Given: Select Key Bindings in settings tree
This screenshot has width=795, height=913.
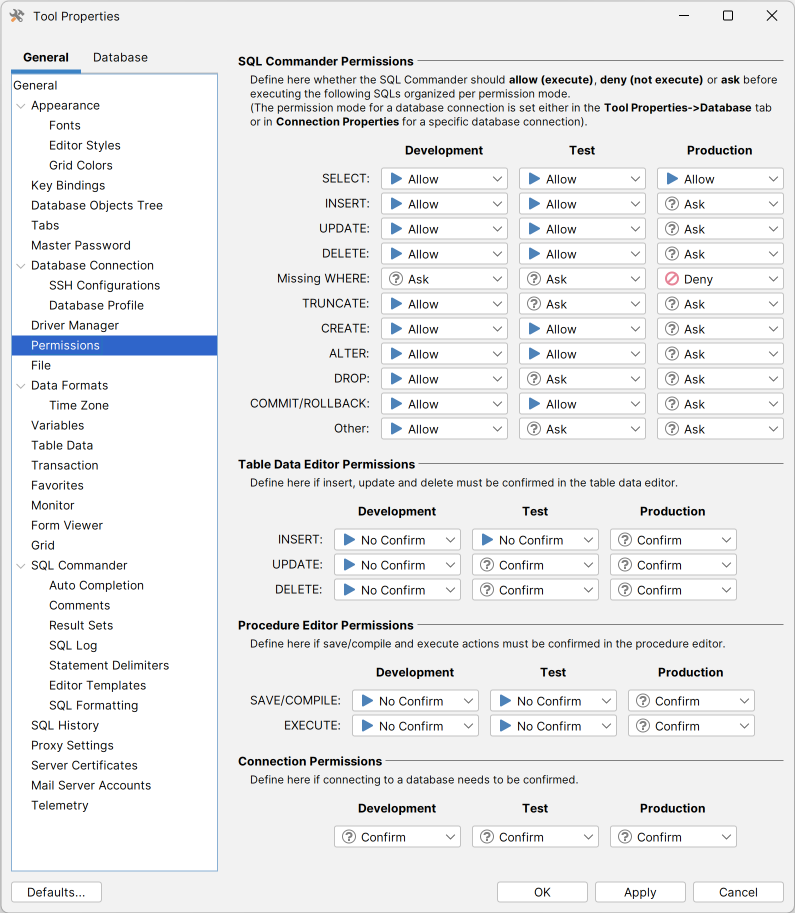Looking at the screenshot, I should point(68,185).
